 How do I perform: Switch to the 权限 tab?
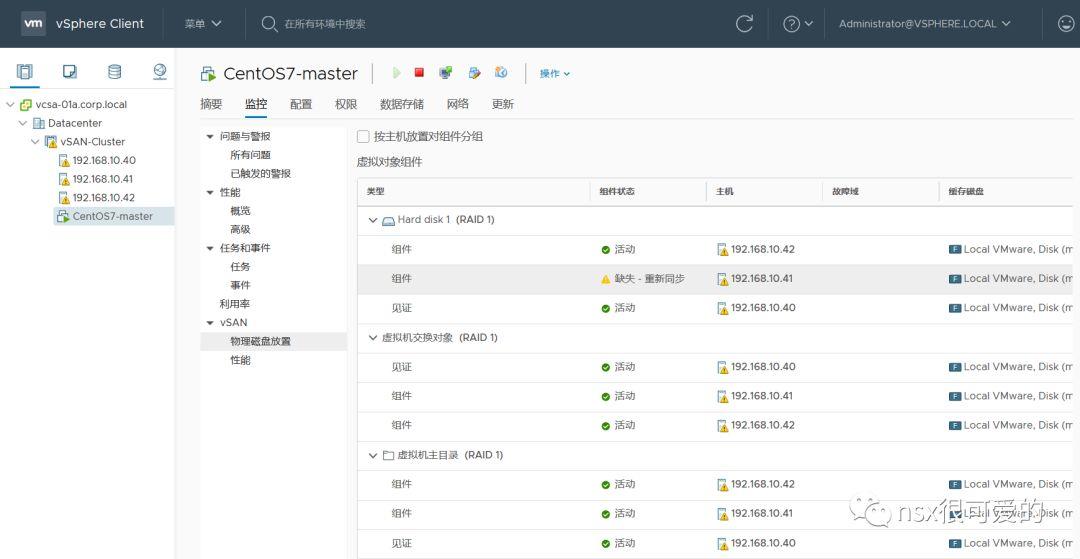coord(346,104)
